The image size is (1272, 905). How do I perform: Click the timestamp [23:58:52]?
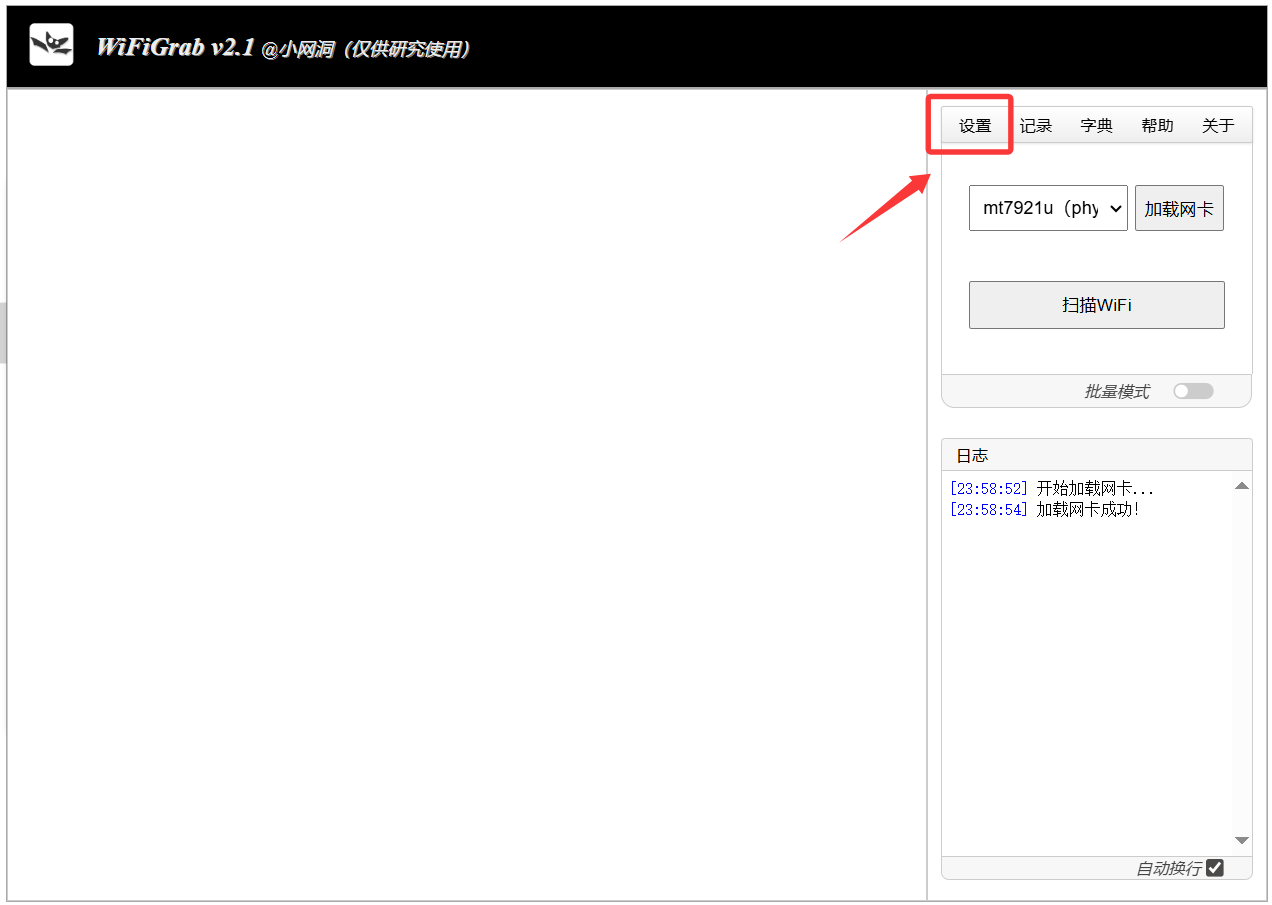click(989, 489)
